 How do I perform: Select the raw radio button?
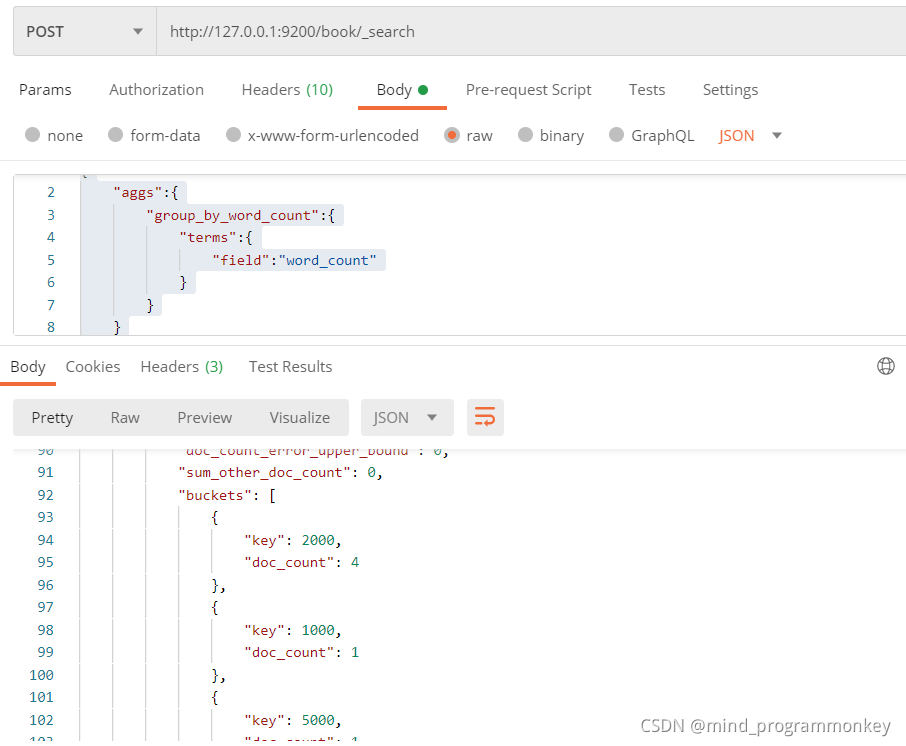(x=452, y=135)
